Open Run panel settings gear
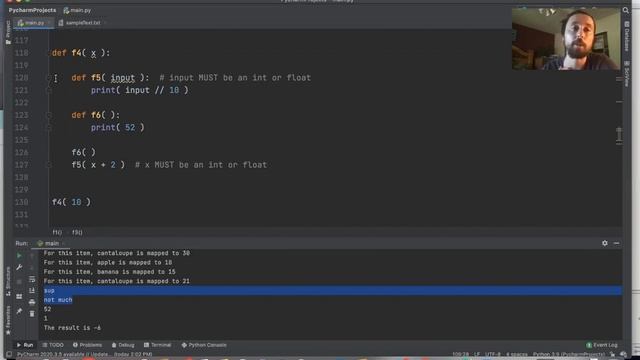The width and height of the screenshot is (640, 360). click(x=604, y=243)
